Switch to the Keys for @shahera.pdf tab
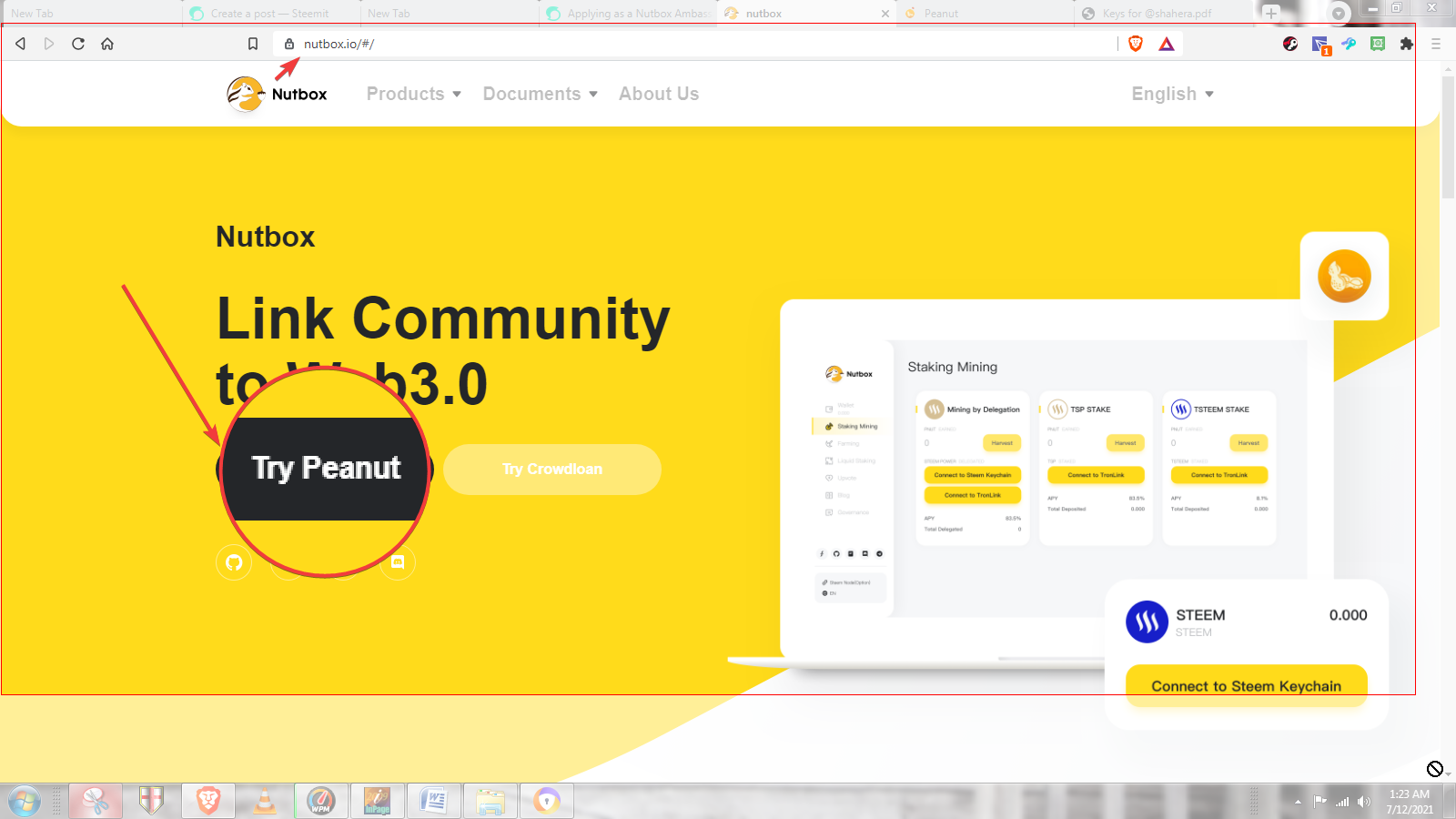The width and height of the screenshot is (1456, 819). [1164, 13]
